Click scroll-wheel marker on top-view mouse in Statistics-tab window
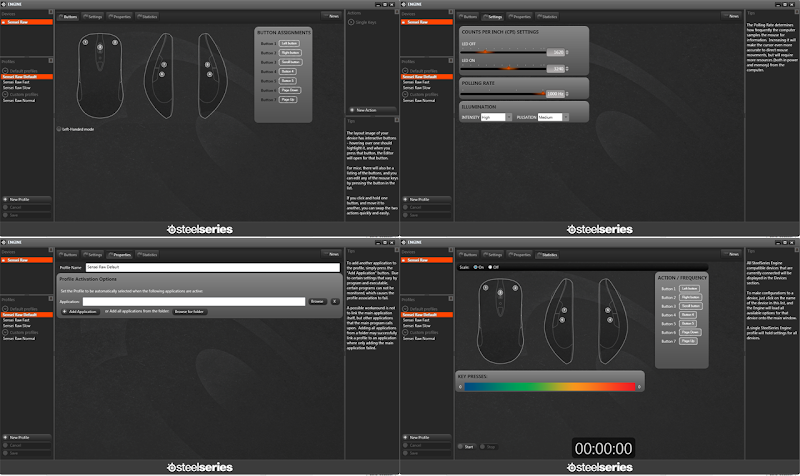The height and width of the screenshot is (476, 800). point(500,292)
